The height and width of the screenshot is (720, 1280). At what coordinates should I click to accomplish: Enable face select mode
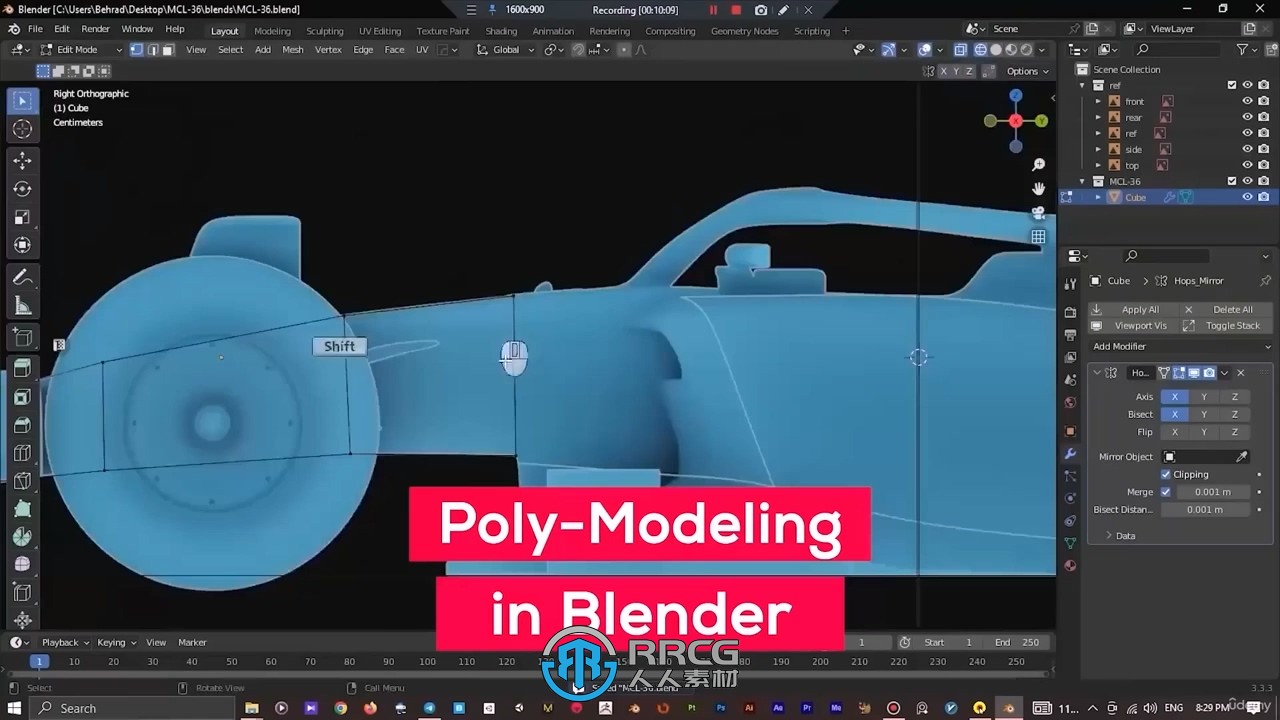coord(168,49)
